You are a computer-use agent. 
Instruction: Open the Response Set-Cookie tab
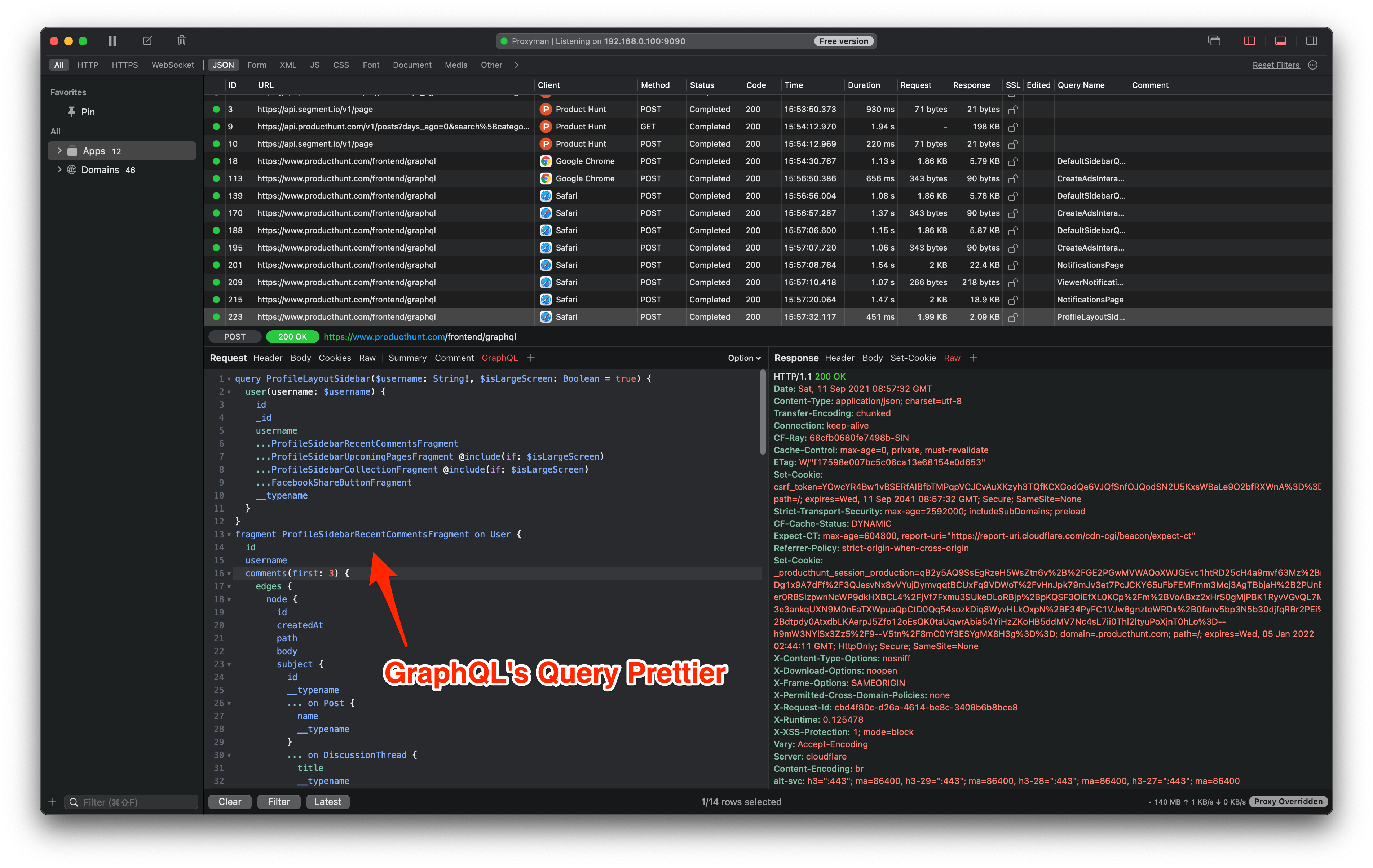(913, 358)
